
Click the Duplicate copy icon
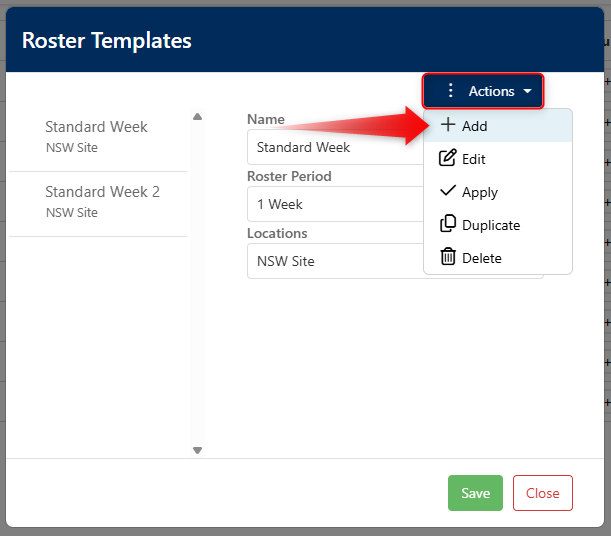point(448,225)
